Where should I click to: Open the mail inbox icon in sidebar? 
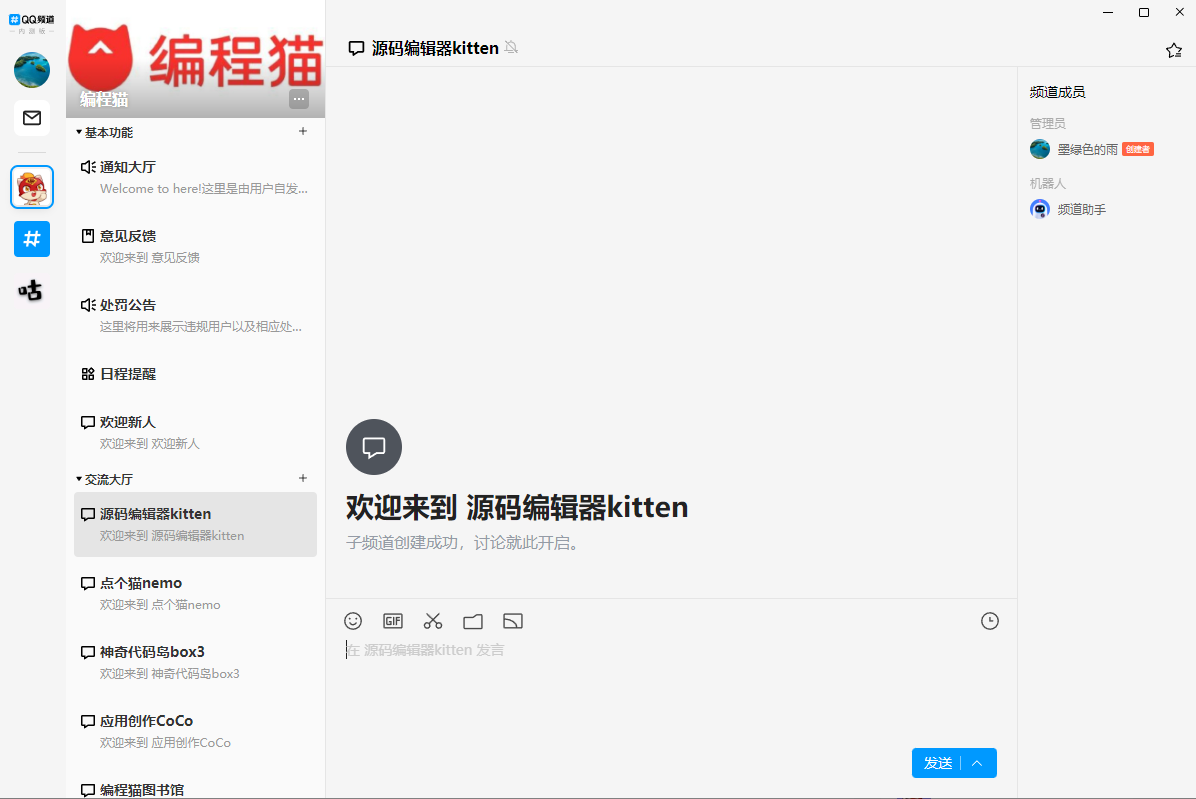click(x=32, y=118)
